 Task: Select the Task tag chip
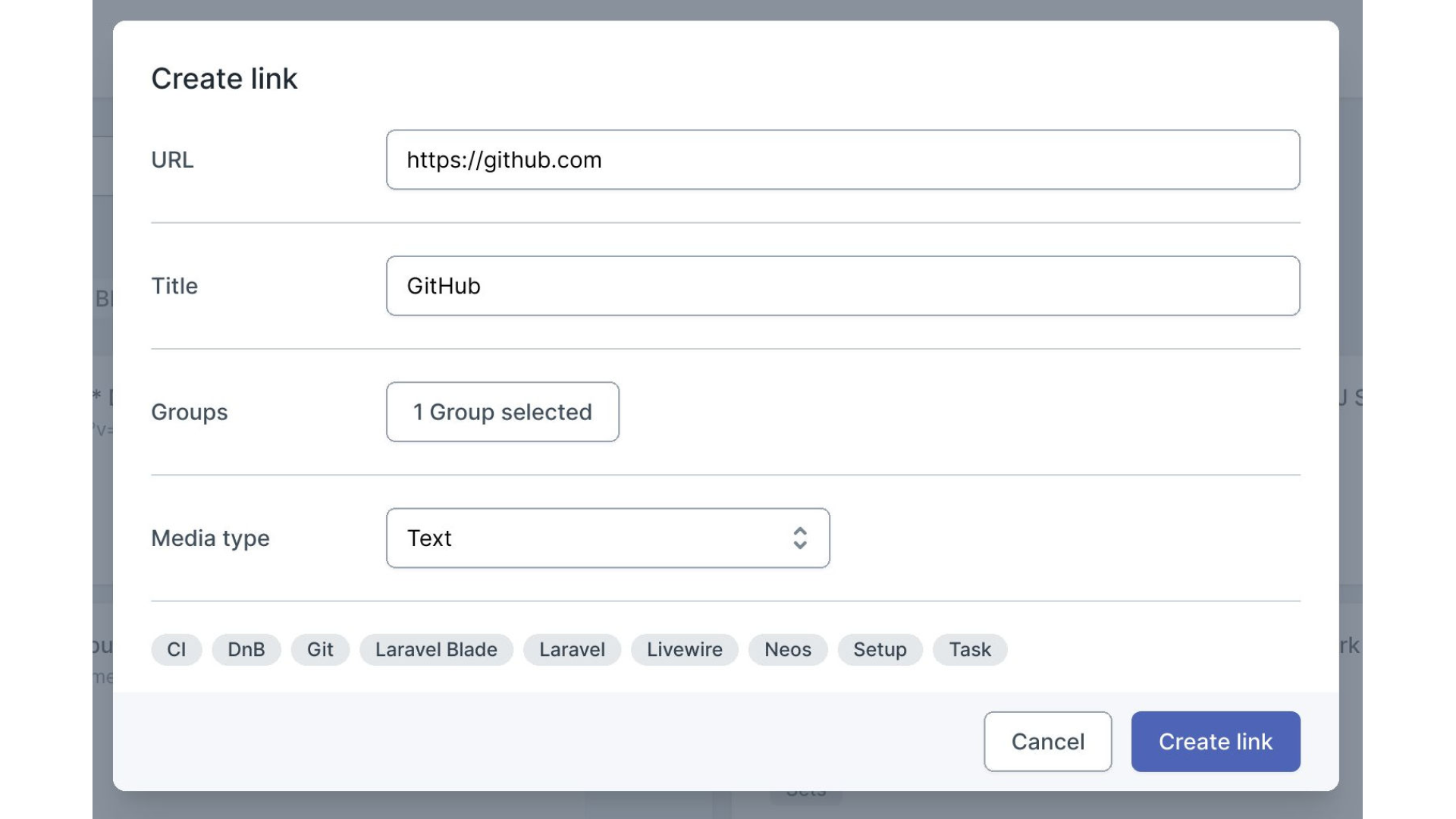pyautogui.click(x=969, y=650)
